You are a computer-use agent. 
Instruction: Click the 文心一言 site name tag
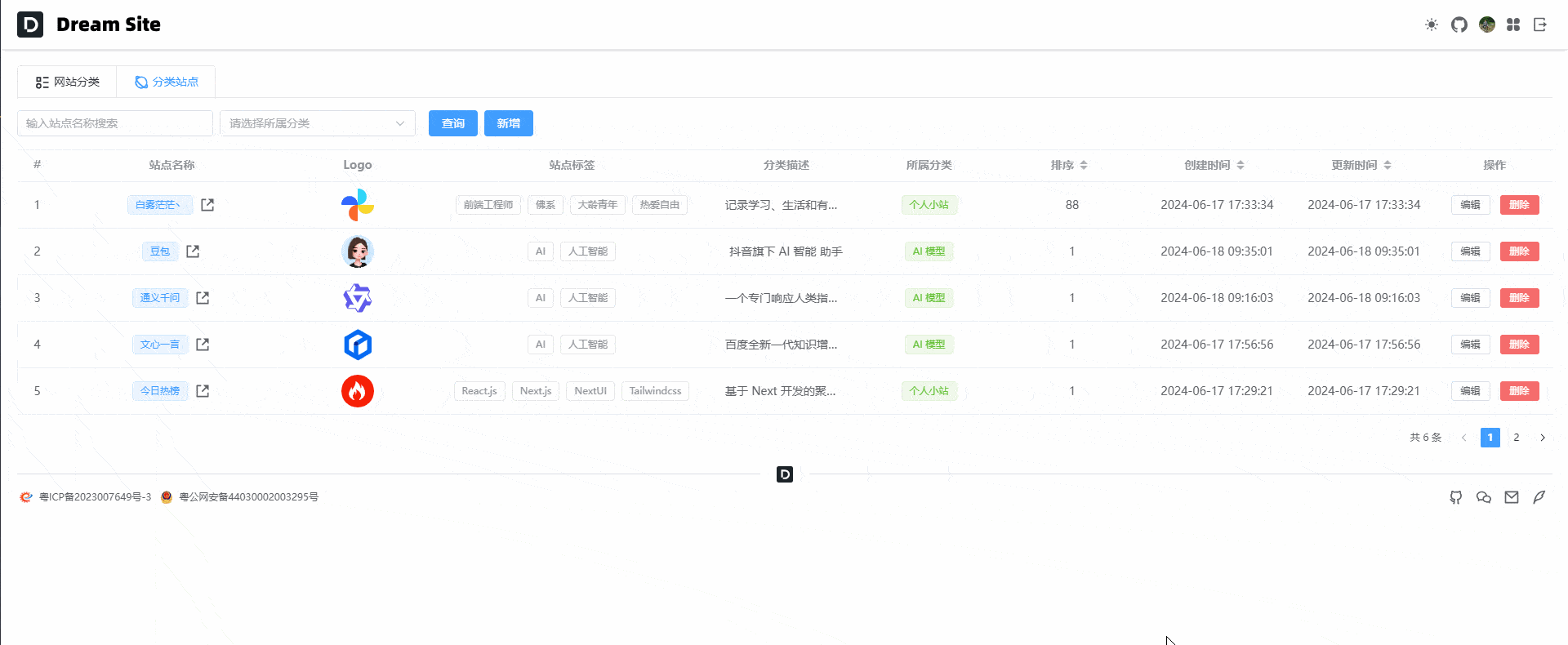point(160,345)
